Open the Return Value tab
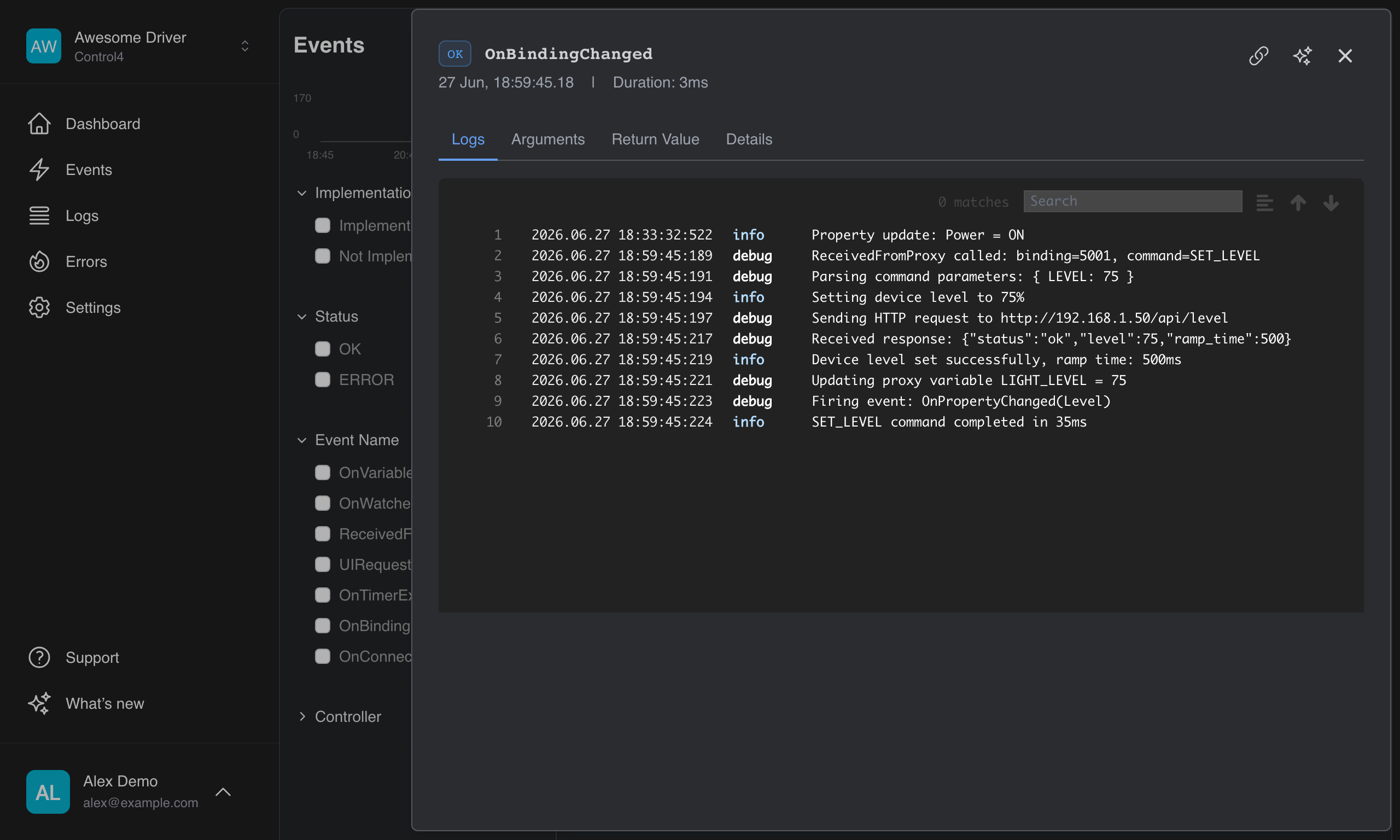1400x840 pixels. coord(655,139)
